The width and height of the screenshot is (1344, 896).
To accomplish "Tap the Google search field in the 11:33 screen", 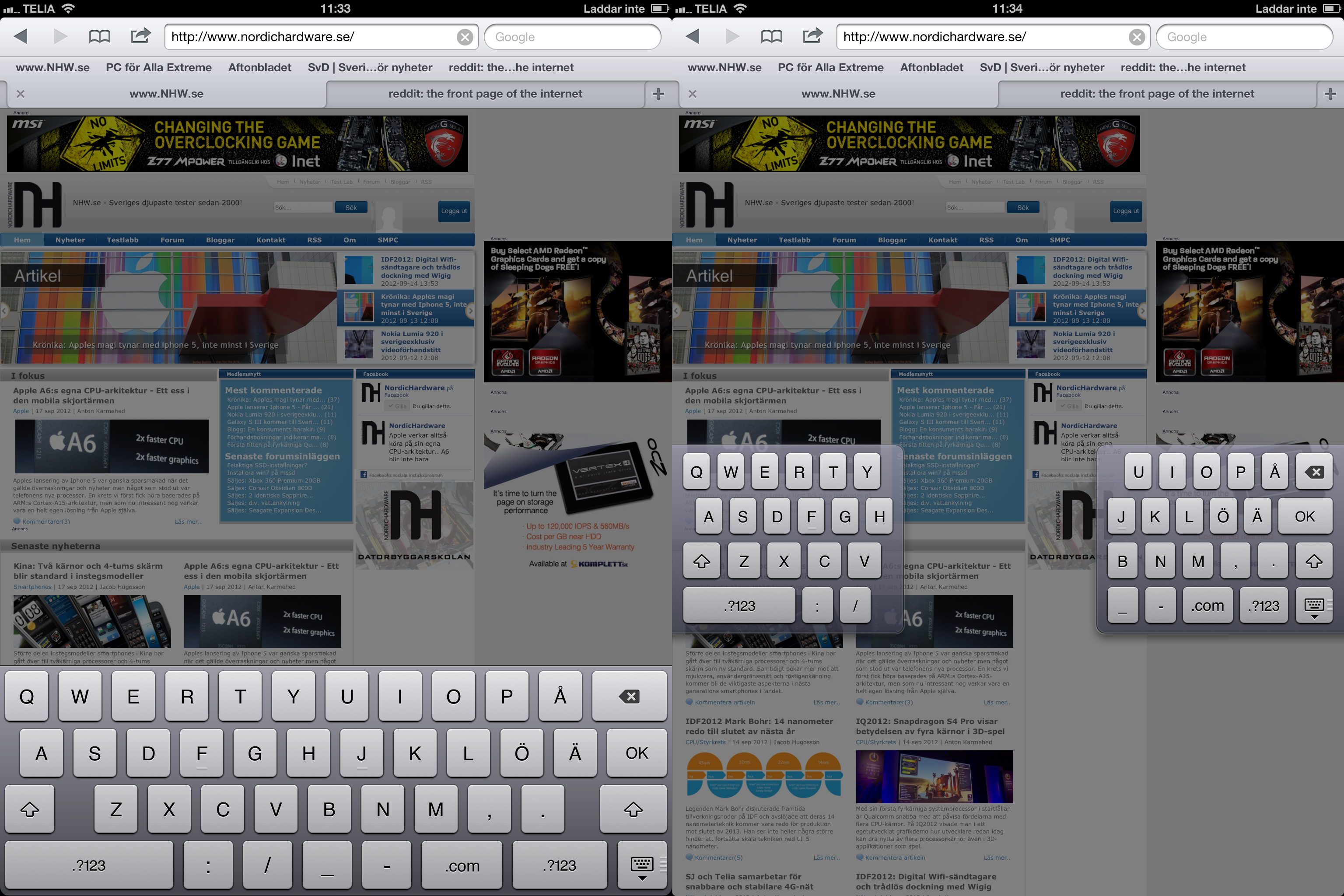I will tap(572, 37).
